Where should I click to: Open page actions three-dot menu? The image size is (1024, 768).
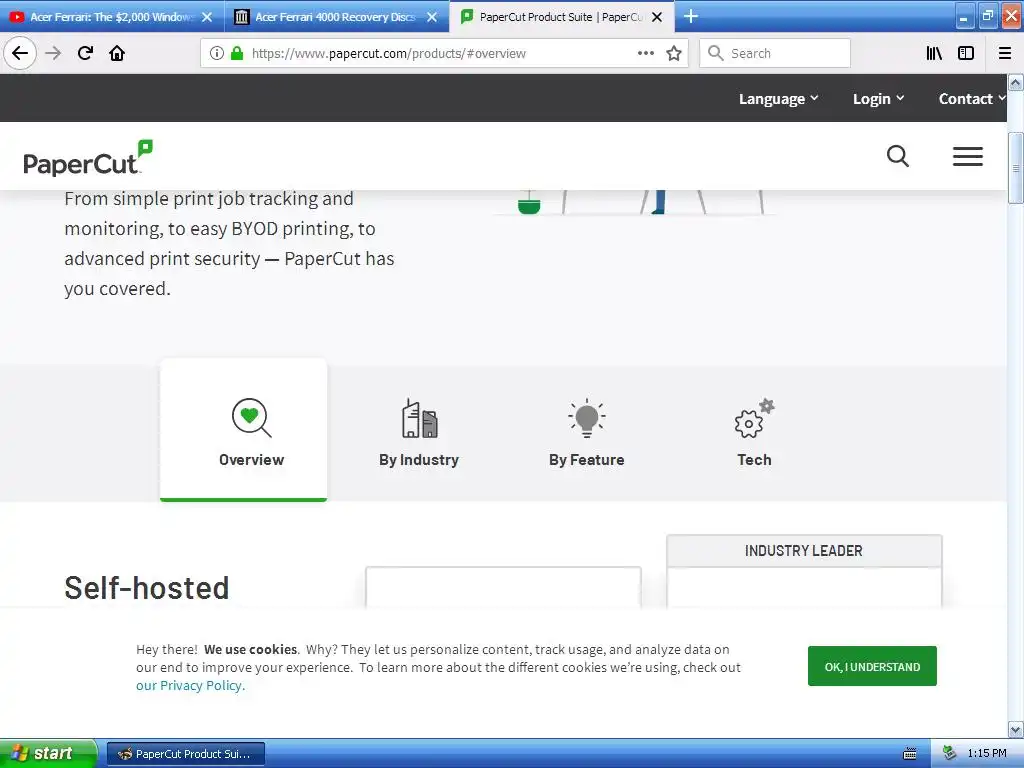click(645, 53)
